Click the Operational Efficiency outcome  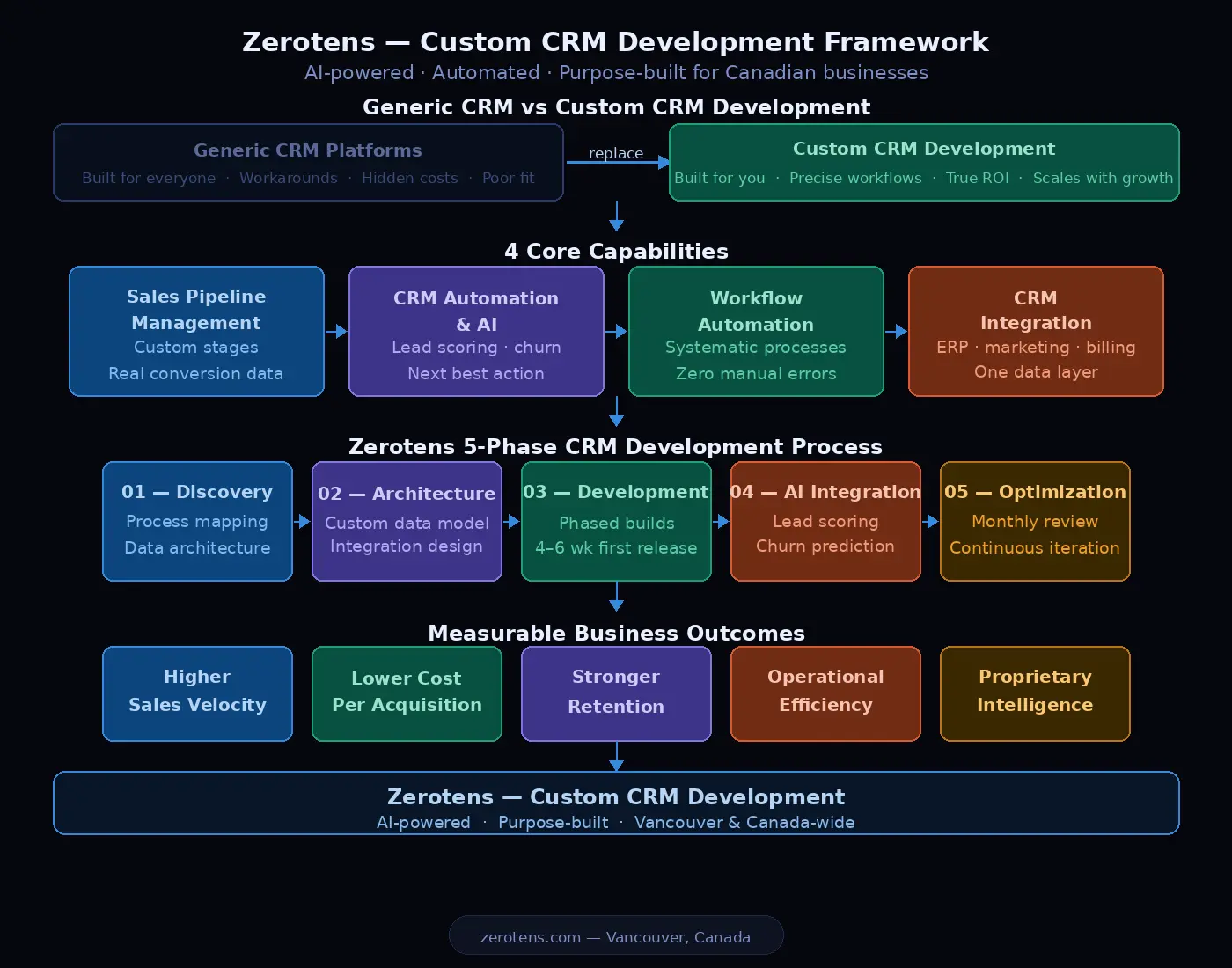825,693
